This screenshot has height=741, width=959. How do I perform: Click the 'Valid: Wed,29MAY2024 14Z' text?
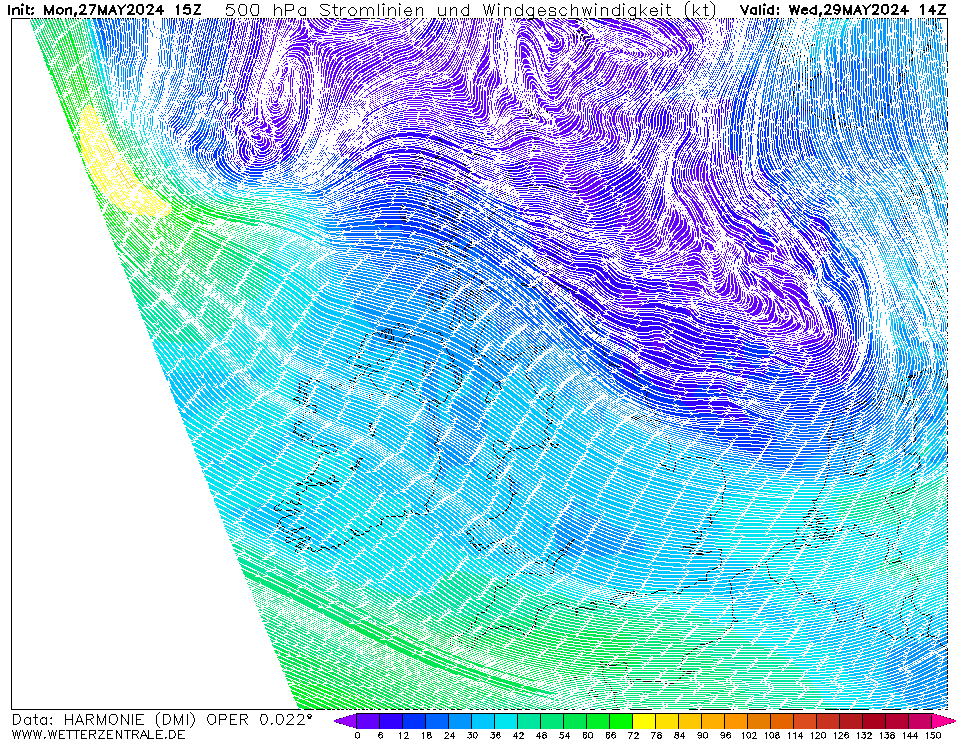[845, 9]
